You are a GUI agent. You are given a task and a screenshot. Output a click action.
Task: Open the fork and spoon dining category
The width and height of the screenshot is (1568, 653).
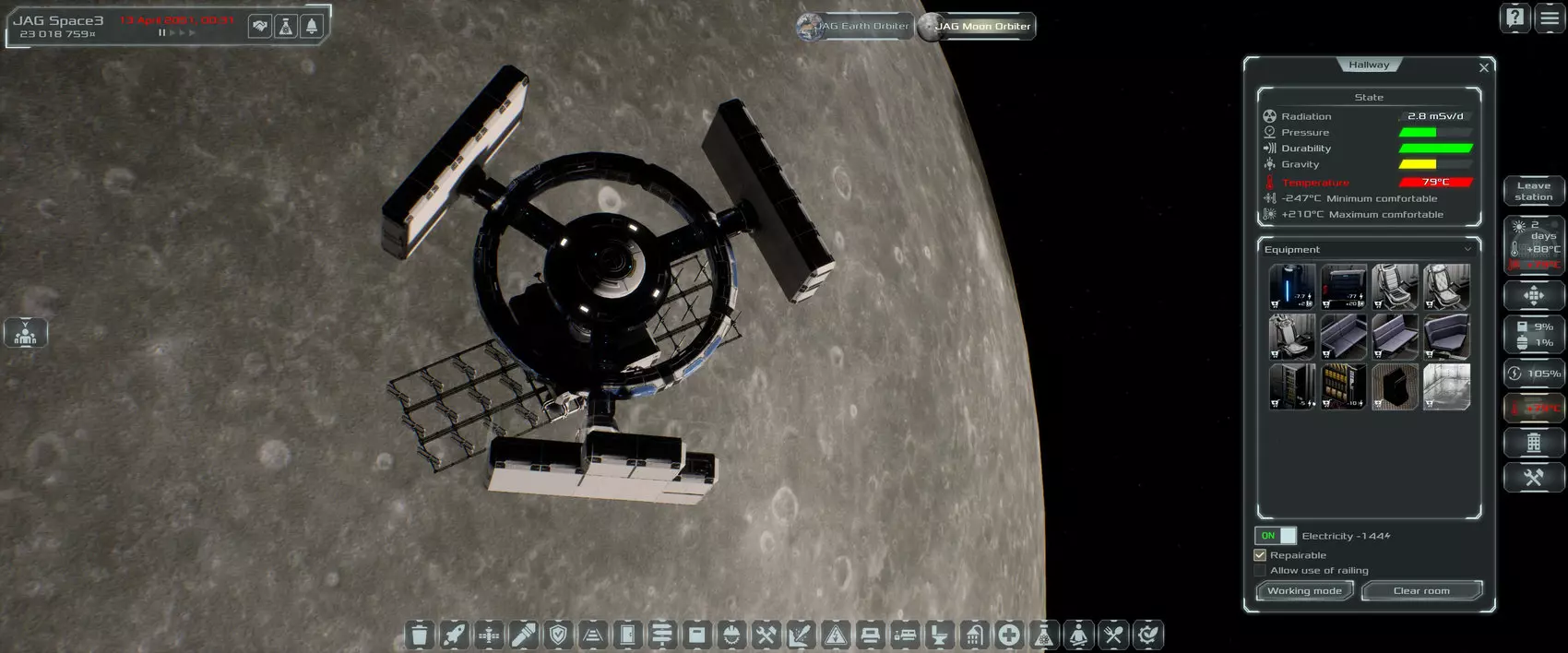click(x=1113, y=635)
